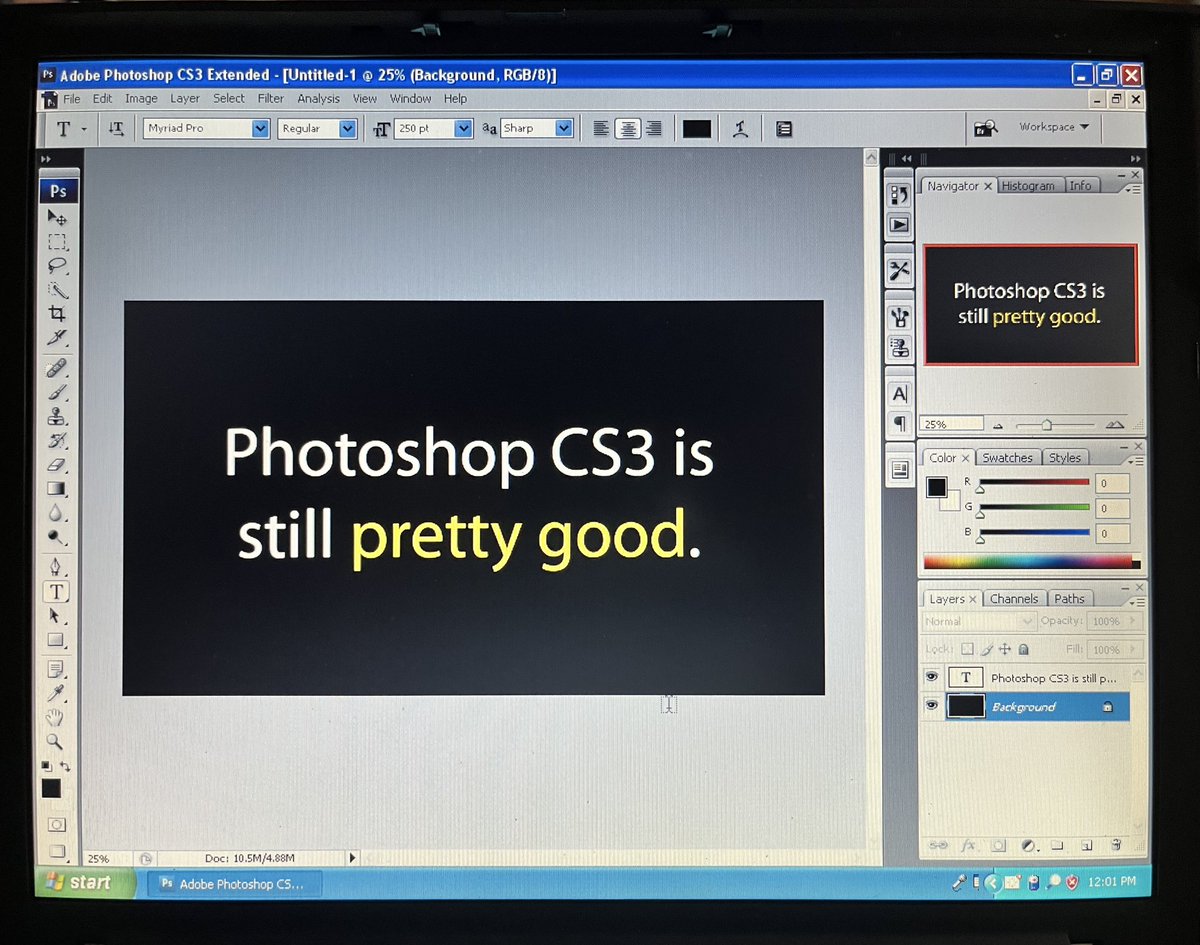This screenshot has height=945, width=1200.
Task: Open the History panel icon
Action: (900, 197)
